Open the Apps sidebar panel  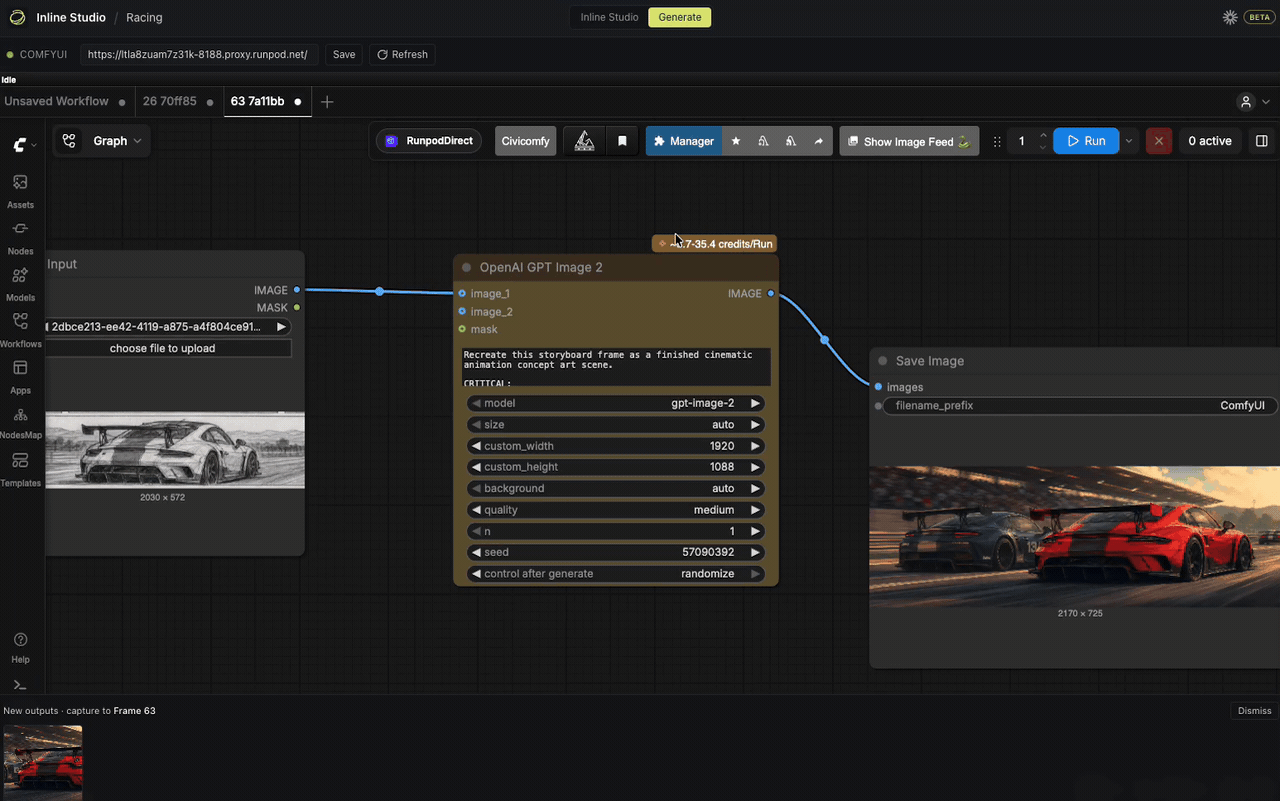20,376
